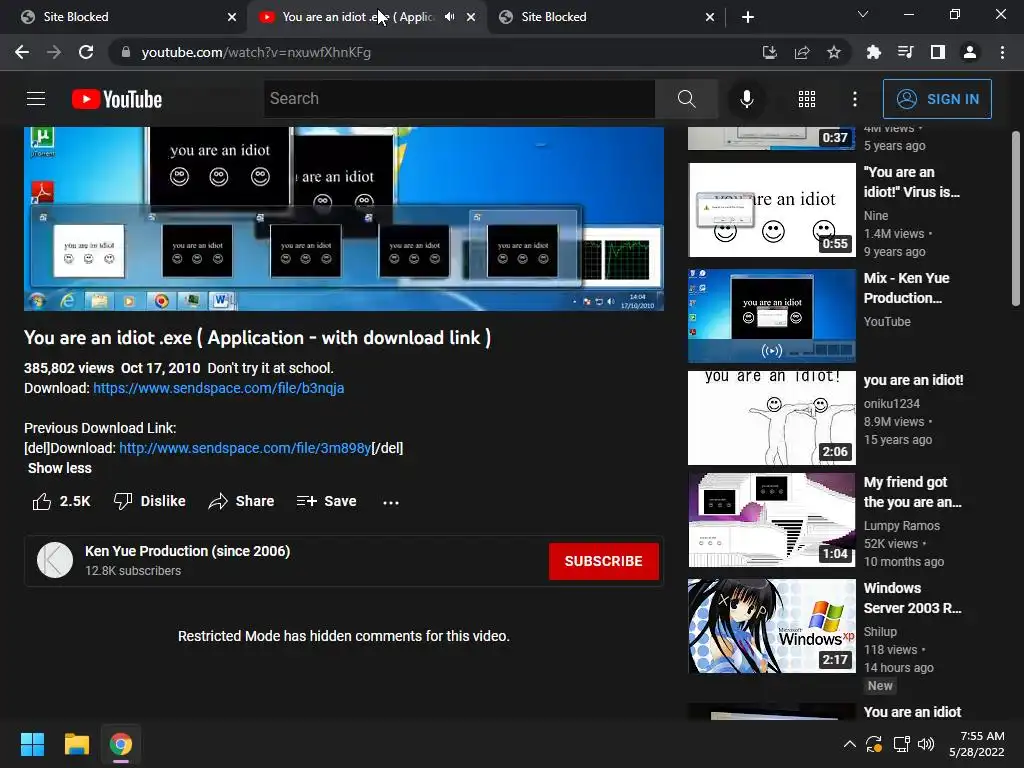Search with your voice microphone icon
The height and width of the screenshot is (768, 1024).
[746, 99]
